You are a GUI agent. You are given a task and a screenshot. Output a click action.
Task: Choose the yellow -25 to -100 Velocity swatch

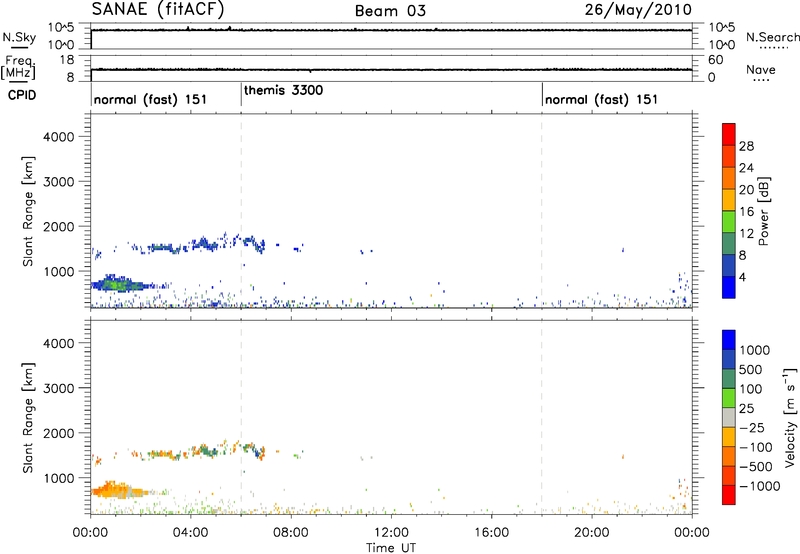(x=729, y=437)
